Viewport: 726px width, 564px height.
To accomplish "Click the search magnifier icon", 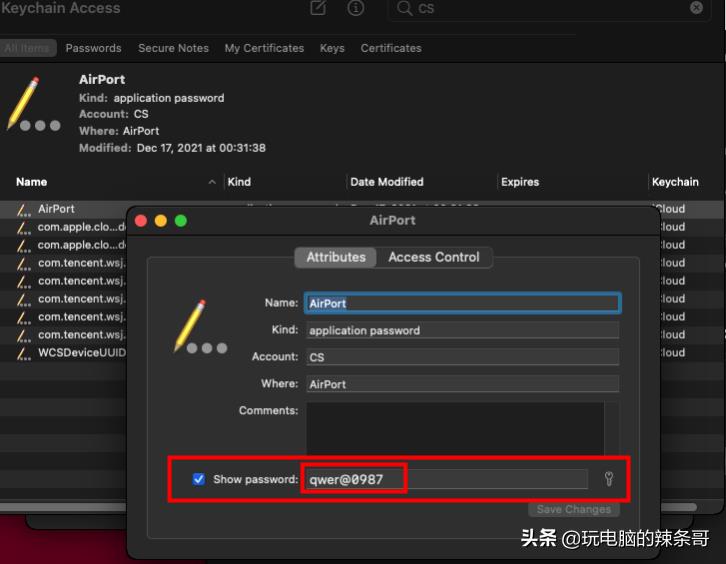I will tap(404, 8).
